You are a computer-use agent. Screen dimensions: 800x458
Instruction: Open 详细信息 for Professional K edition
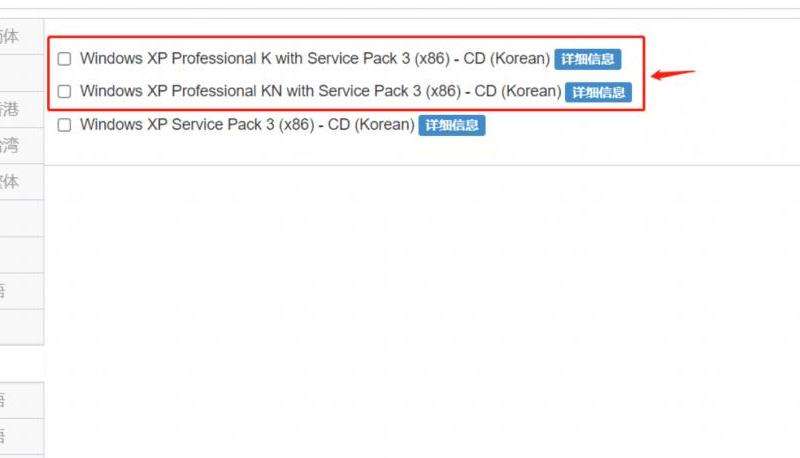588,59
